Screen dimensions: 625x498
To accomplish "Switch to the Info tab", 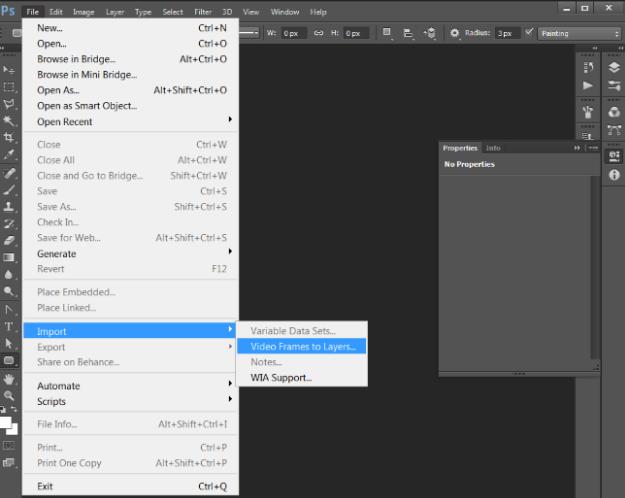I will [x=493, y=148].
